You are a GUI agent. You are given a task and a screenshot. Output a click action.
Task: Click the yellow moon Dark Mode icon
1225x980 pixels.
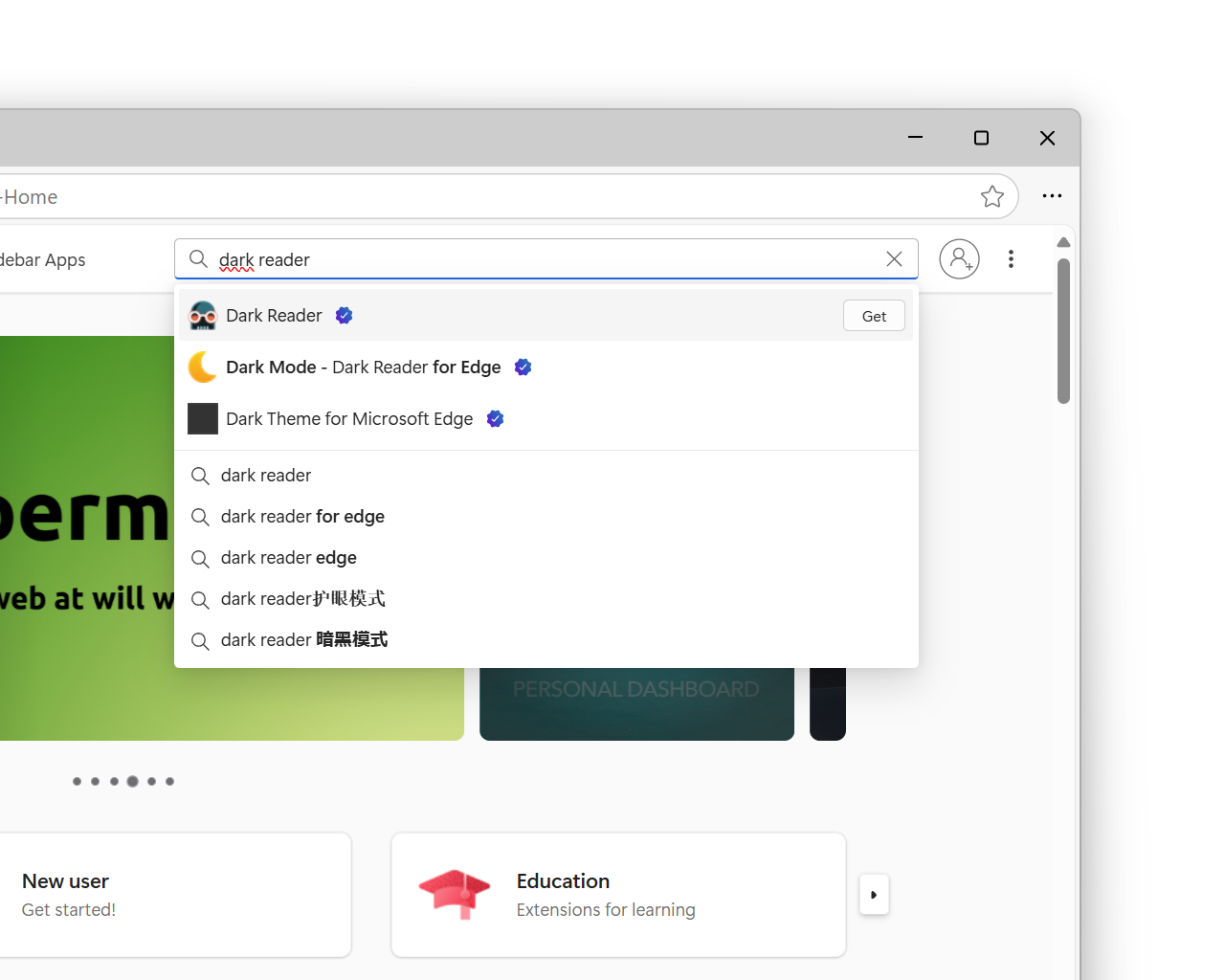[203, 367]
